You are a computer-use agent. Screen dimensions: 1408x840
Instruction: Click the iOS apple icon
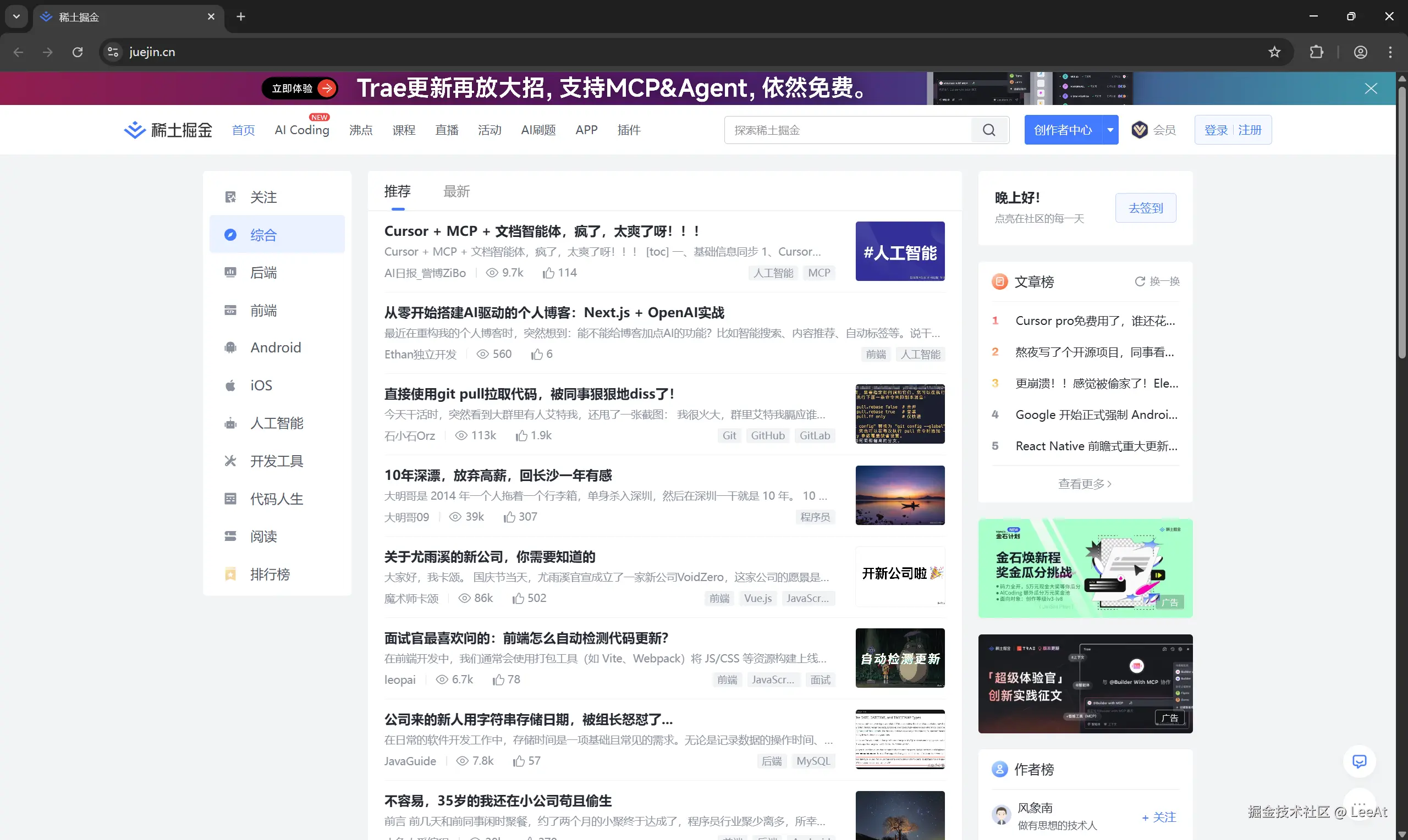(230, 385)
